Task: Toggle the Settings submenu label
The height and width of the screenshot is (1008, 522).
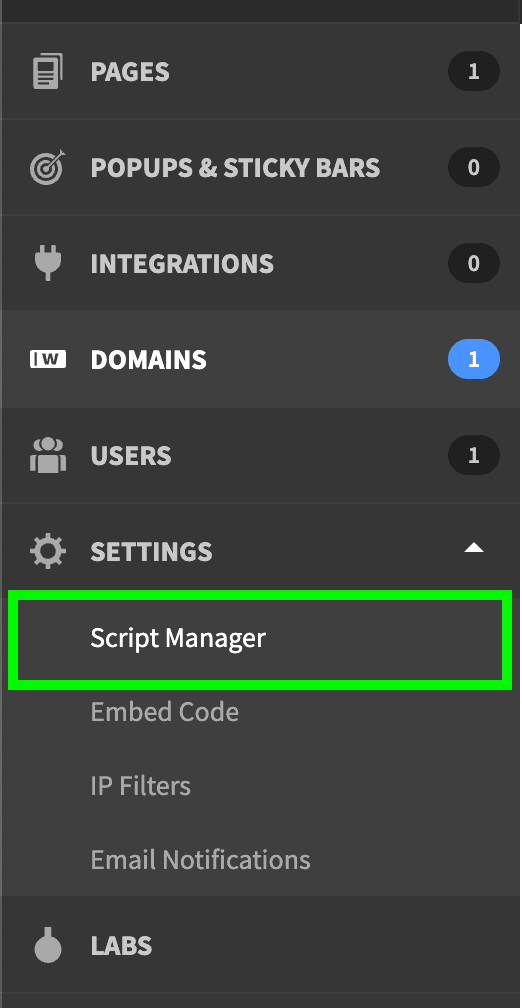Action: coord(151,552)
